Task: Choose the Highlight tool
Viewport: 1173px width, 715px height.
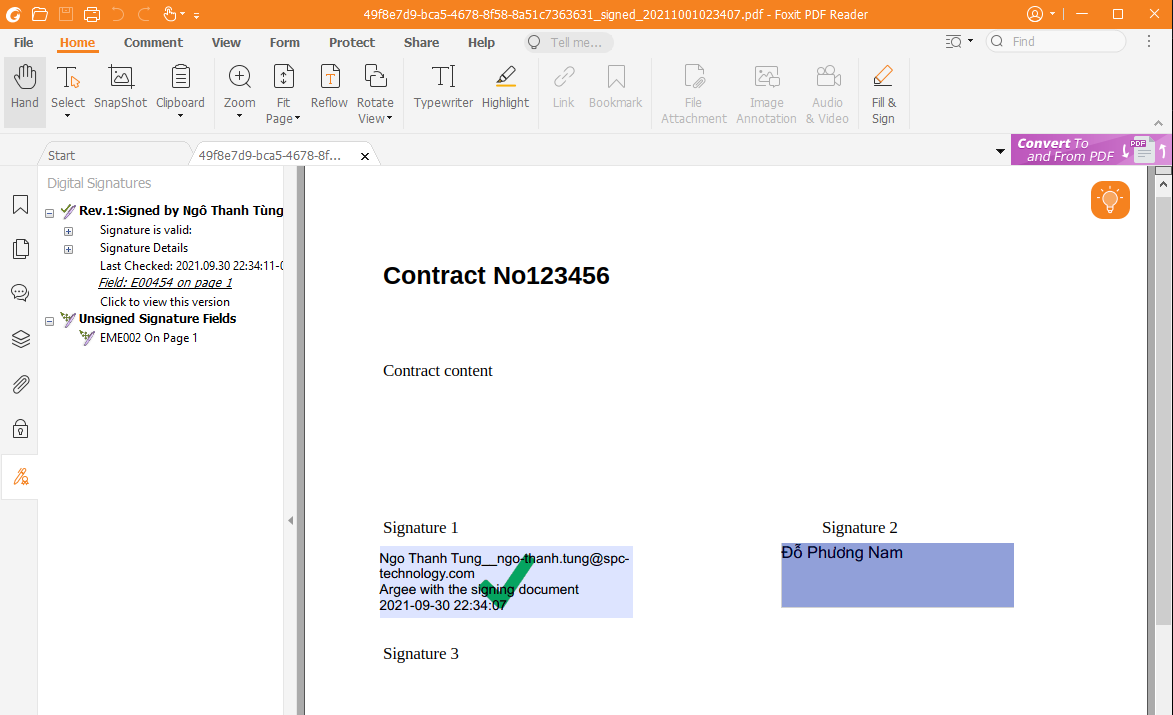Action: (x=505, y=88)
